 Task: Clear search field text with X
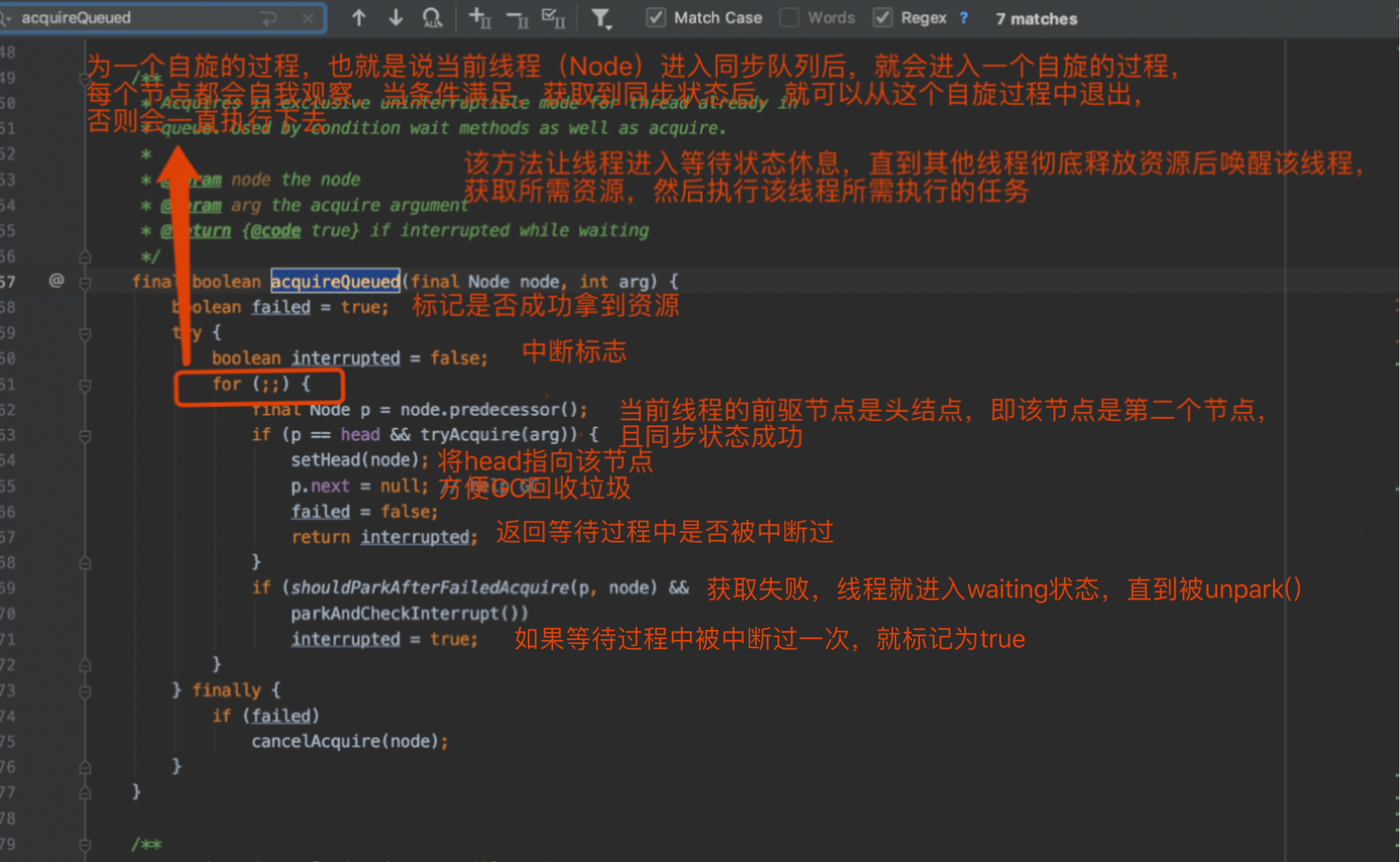(308, 18)
